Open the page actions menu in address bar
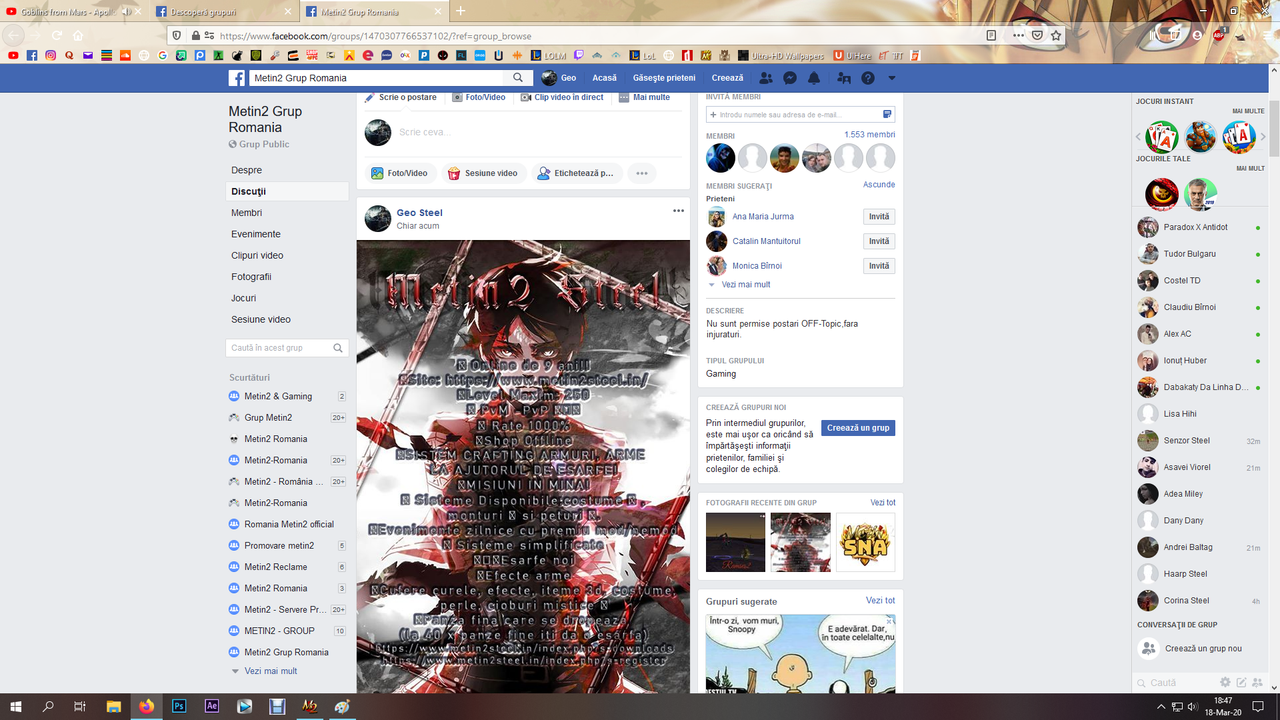Screen dimensions: 1280x720 click(1018, 35)
